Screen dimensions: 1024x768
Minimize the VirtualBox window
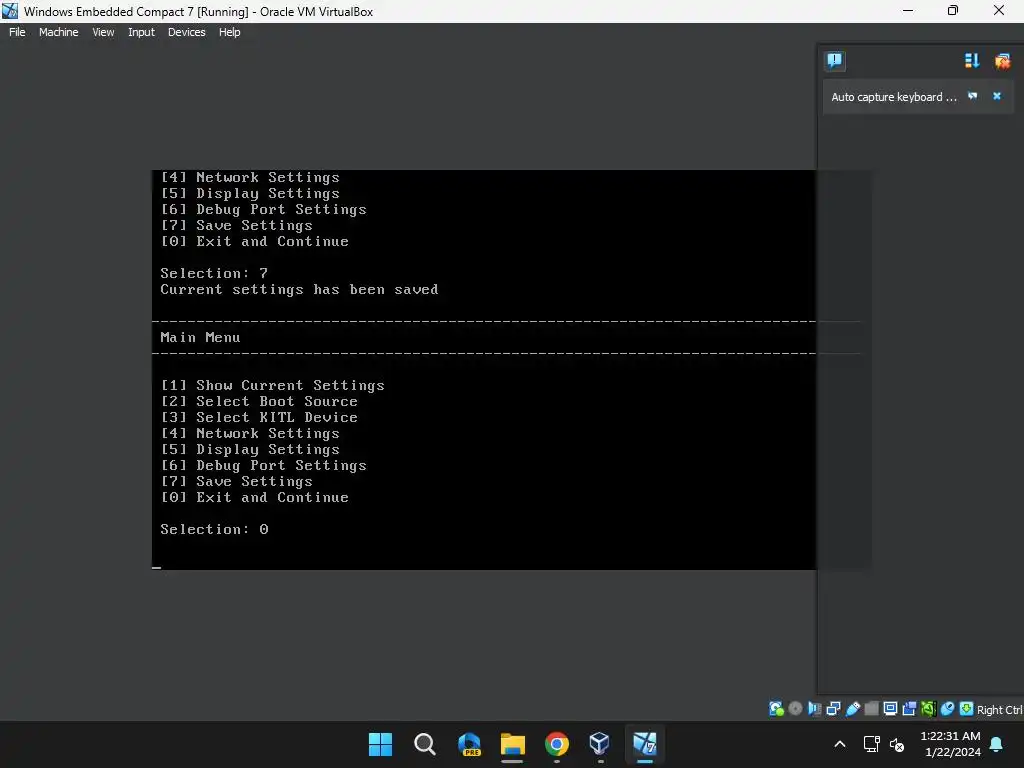(x=908, y=11)
